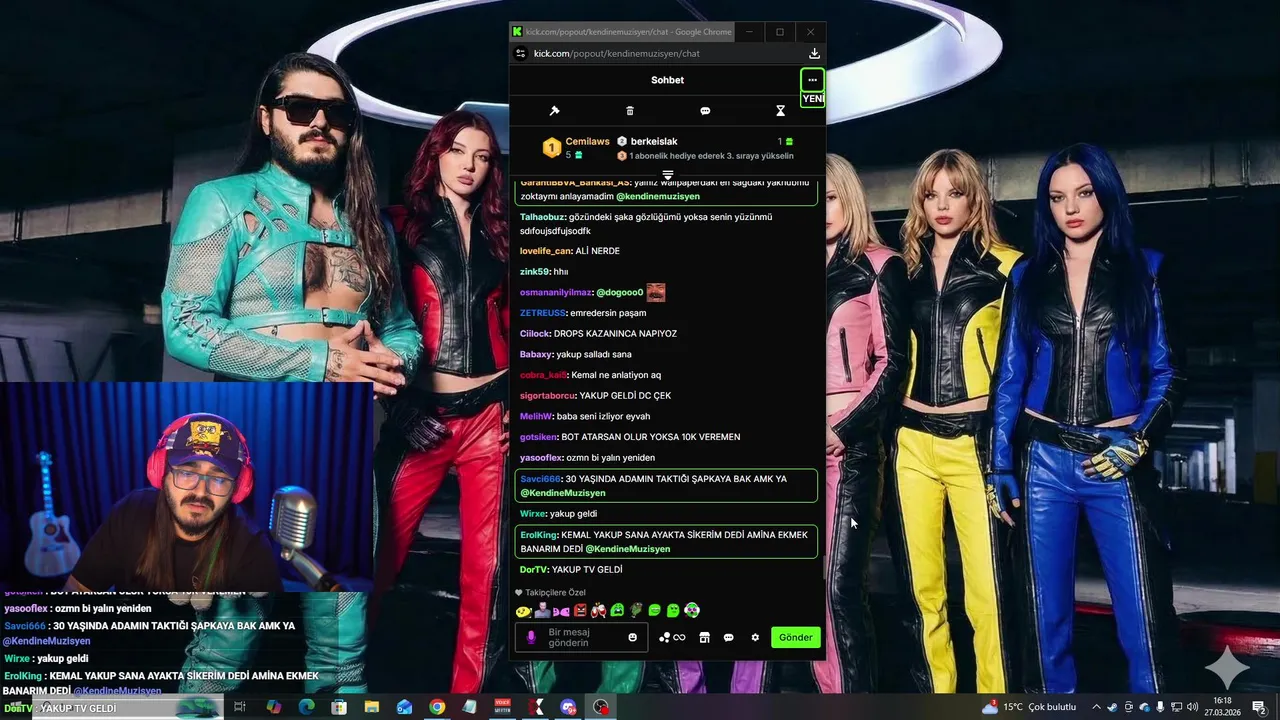Click username Ciilock in chat
This screenshot has height=720, width=1280.
pyautogui.click(x=535, y=334)
